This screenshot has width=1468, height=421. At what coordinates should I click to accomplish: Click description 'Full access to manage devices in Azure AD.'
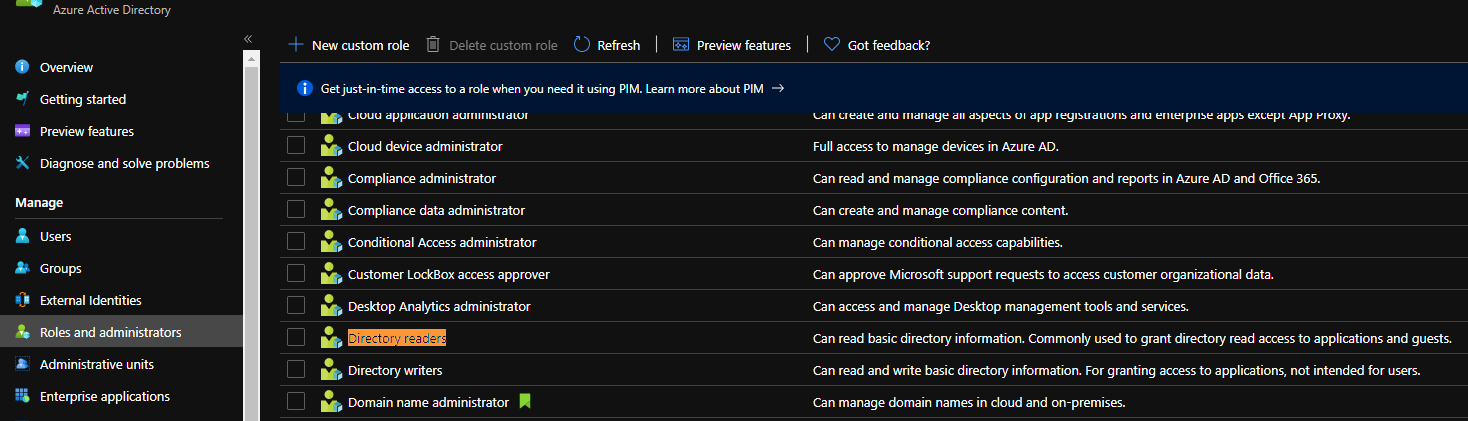[x=935, y=146]
